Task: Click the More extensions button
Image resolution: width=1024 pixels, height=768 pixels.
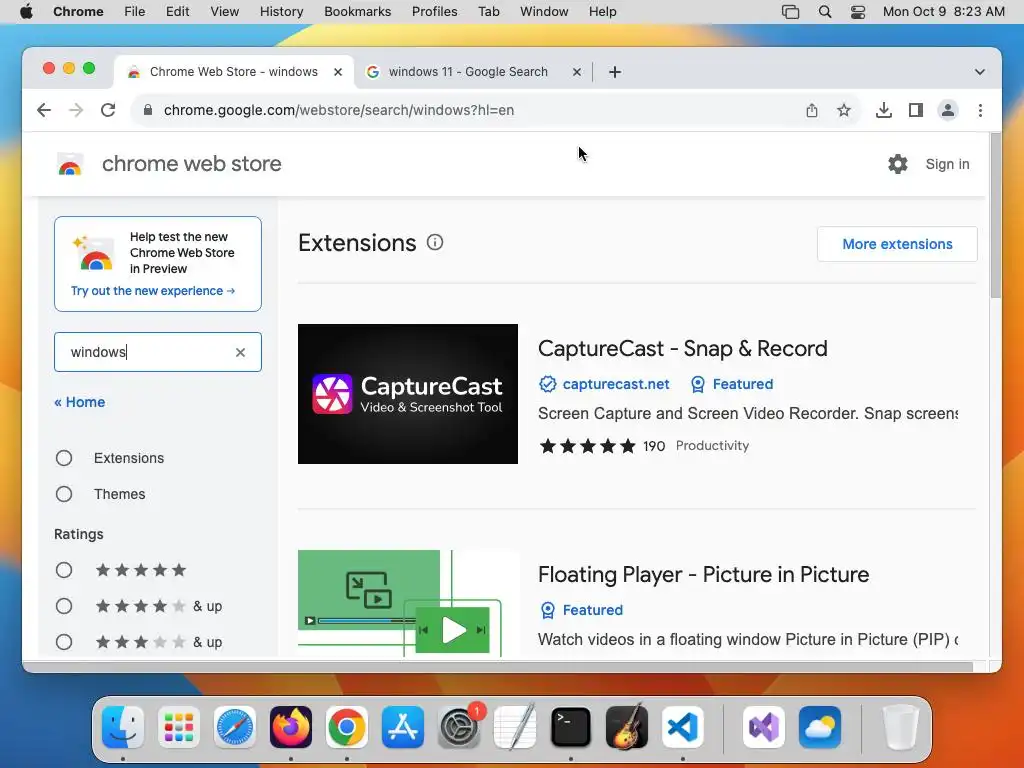Action: point(897,244)
